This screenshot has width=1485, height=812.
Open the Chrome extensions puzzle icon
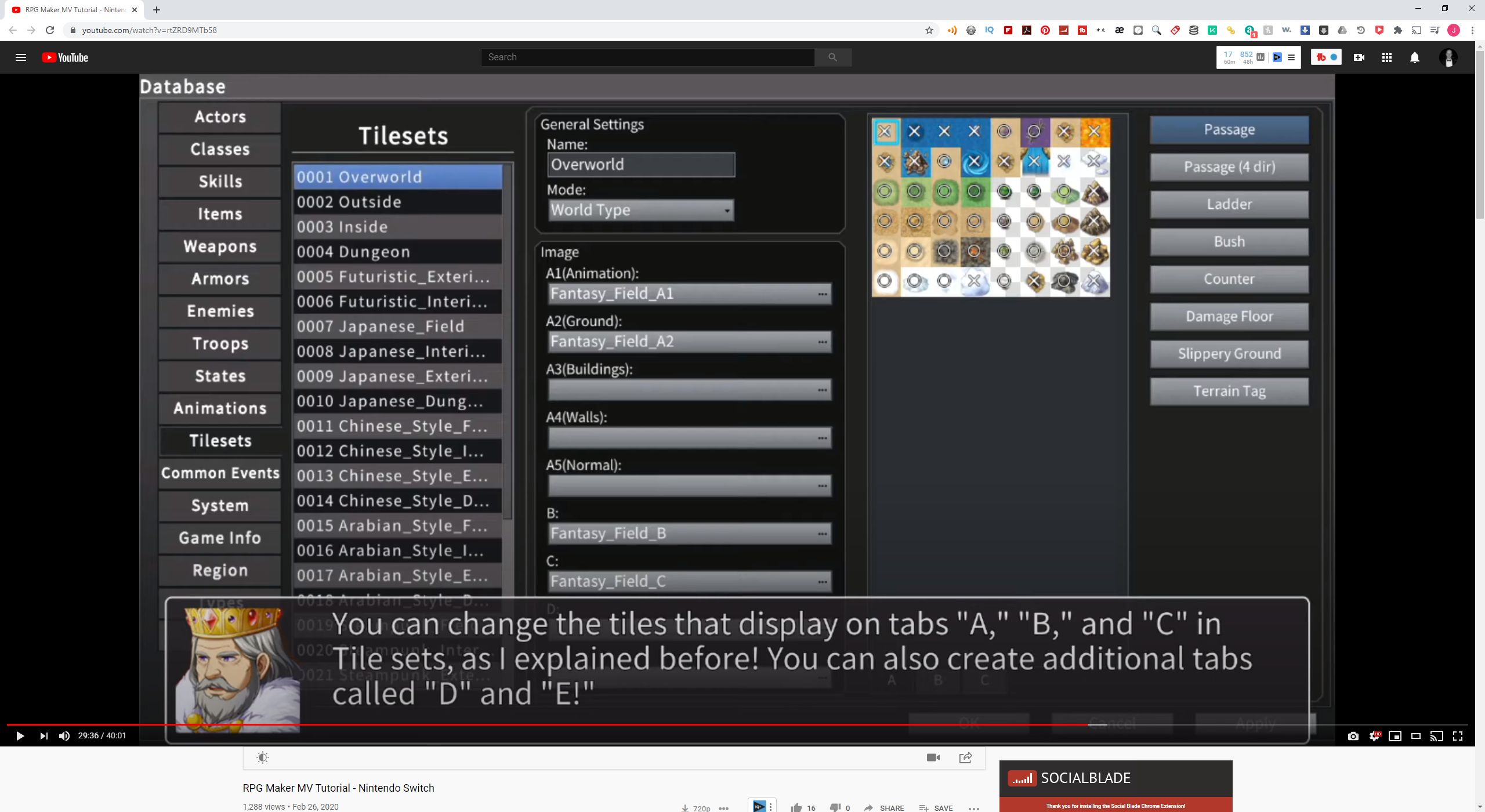pos(1398,30)
